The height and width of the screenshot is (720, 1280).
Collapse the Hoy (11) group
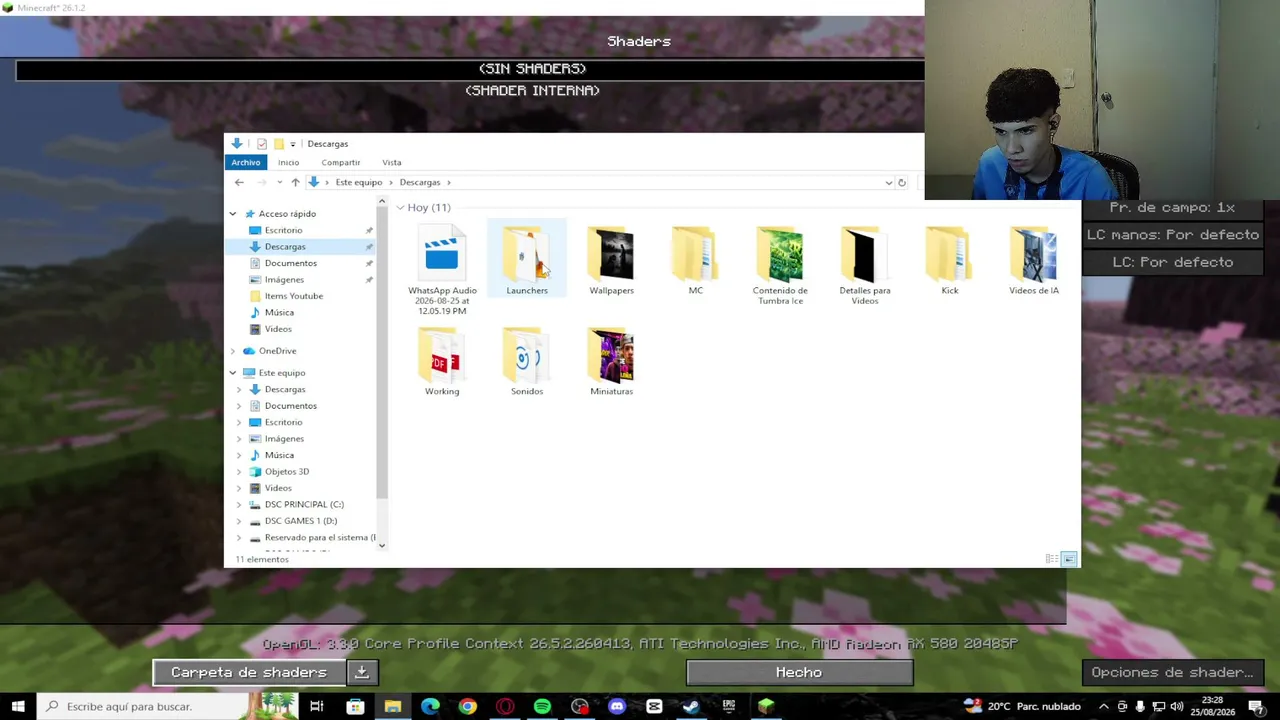coord(400,207)
